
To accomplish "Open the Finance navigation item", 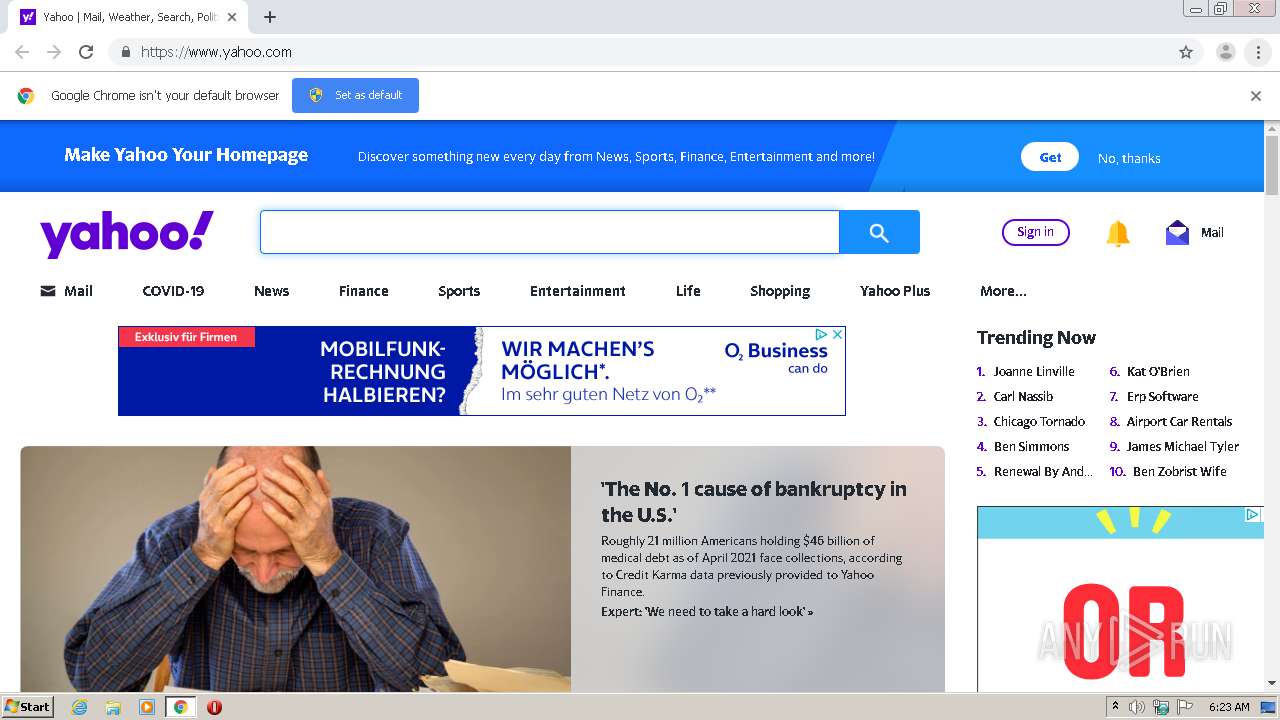I will [363, 291].
